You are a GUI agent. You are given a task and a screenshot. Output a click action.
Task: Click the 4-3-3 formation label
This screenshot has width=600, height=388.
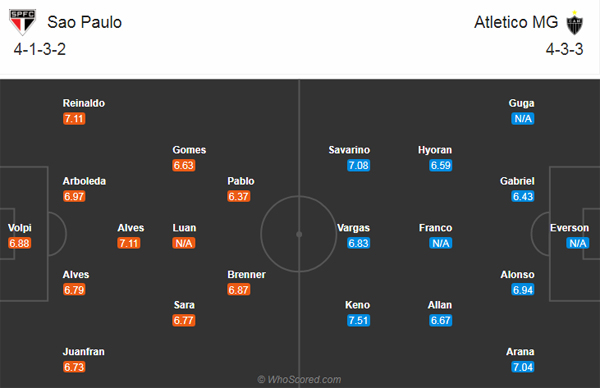(x=564, y=49)
